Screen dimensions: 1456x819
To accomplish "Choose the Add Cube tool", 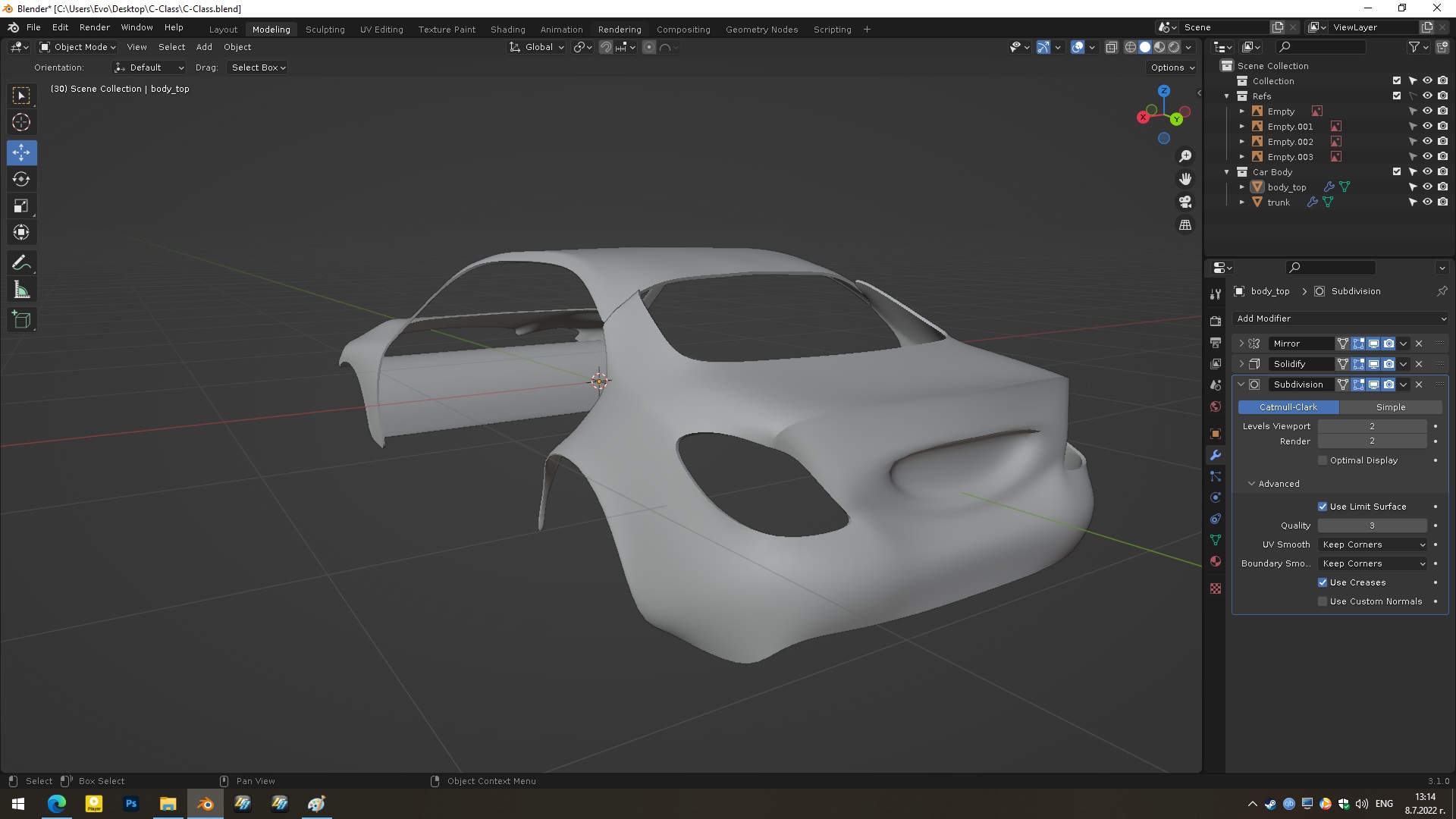I will (21, 320).
